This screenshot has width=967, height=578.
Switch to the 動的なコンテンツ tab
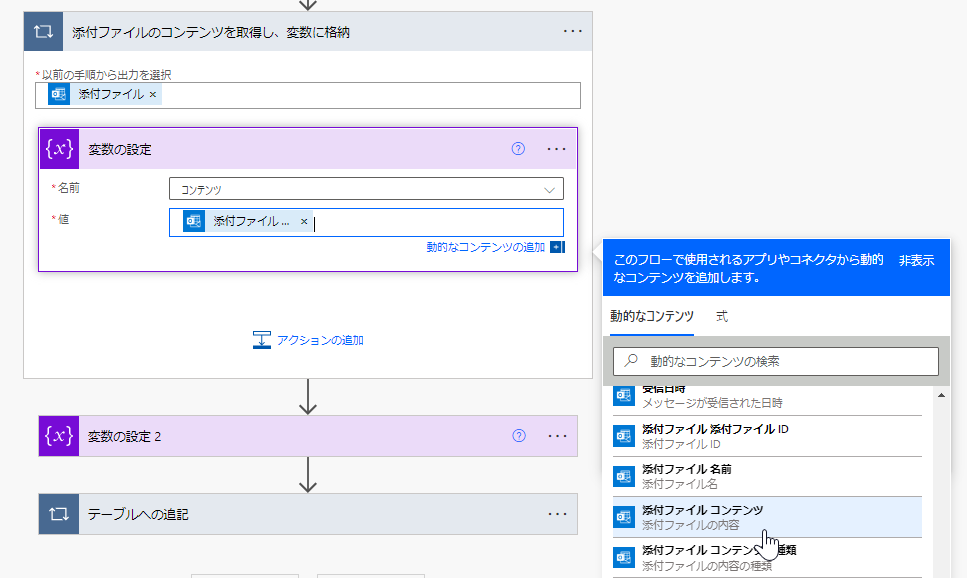[x=652, y=316]
